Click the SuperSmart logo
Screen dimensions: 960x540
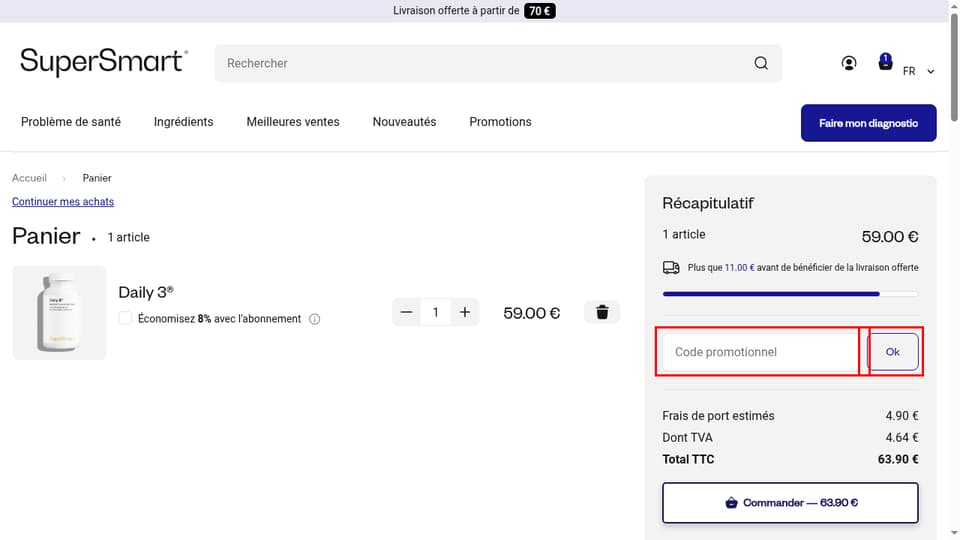point(103,62)
